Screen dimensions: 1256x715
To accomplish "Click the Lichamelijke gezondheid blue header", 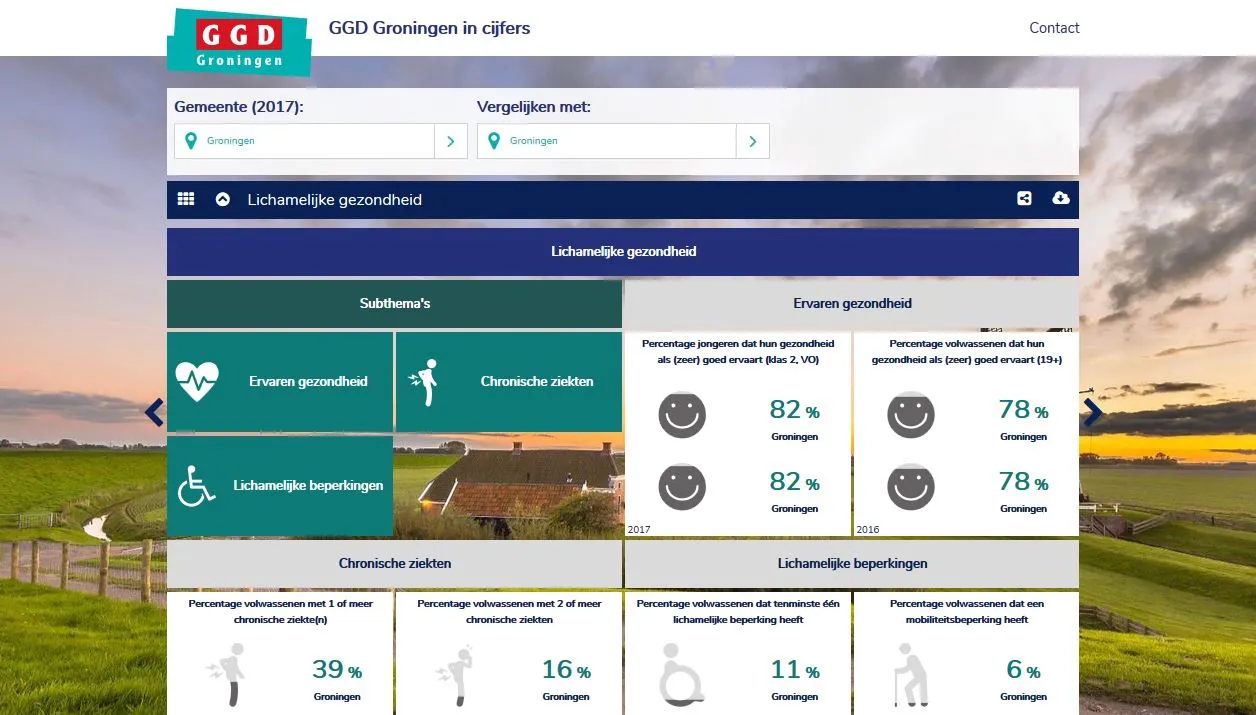I will pyautogui.click(x=623, y=252).
